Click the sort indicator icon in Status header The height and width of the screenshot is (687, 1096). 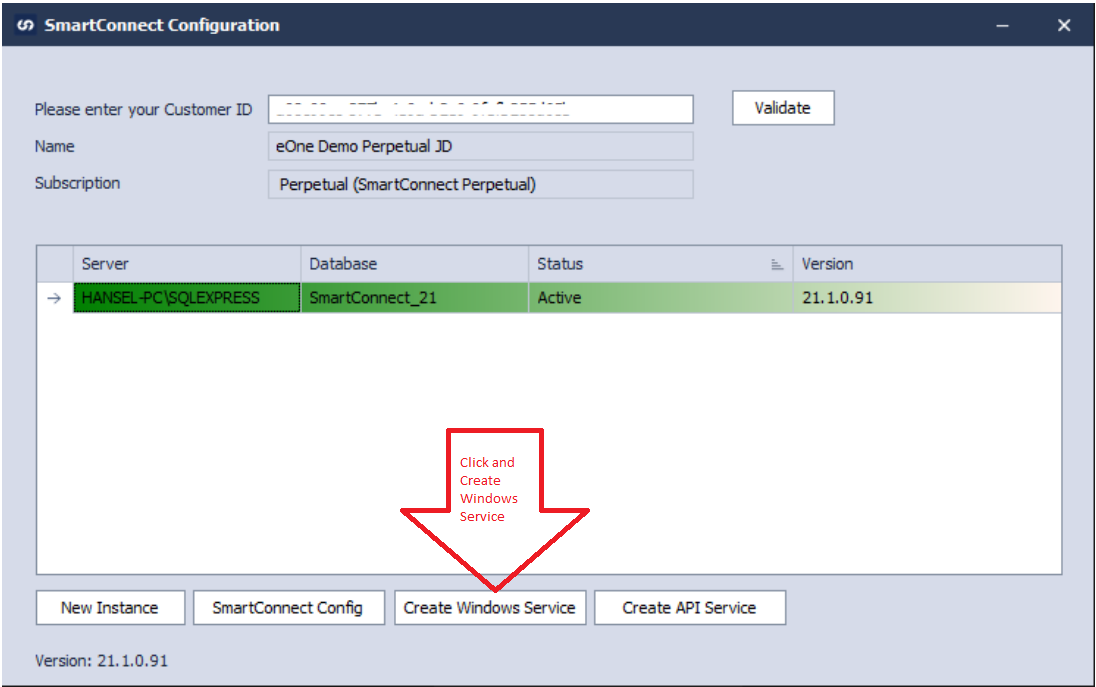click(x=777, y=264)
